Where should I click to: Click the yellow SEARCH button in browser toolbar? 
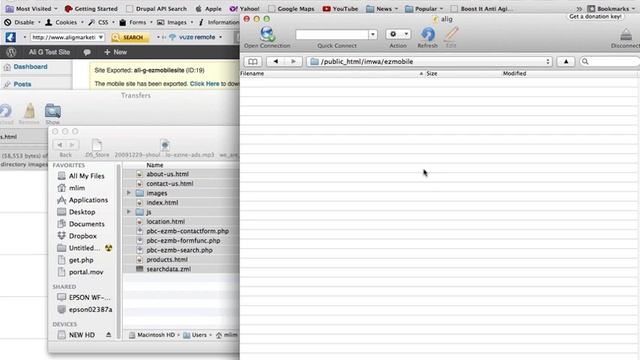point(129,37)
